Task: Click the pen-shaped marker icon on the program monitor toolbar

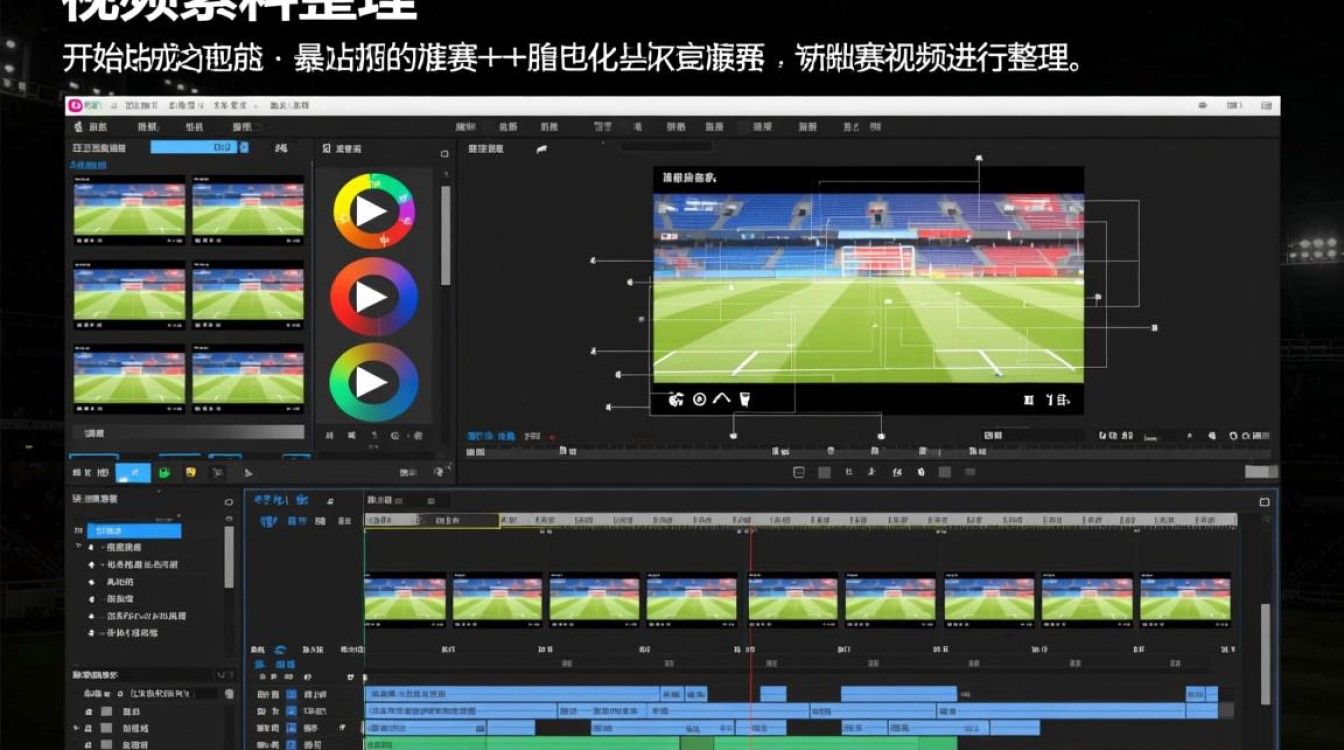Action: [x=744, y=399]
